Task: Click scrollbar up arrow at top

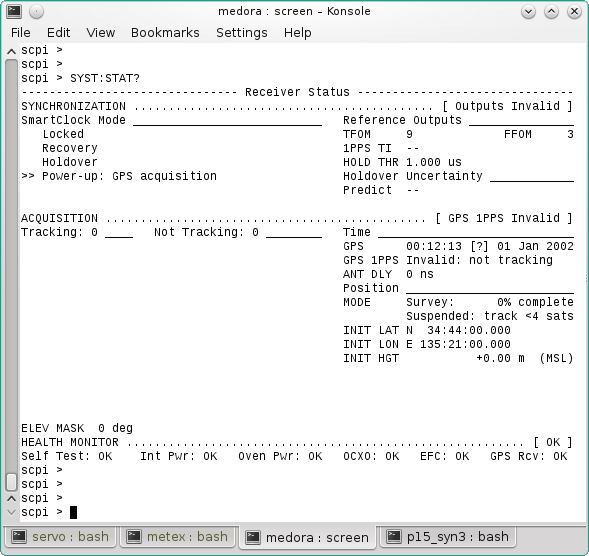Action: [x=12, y=51]
